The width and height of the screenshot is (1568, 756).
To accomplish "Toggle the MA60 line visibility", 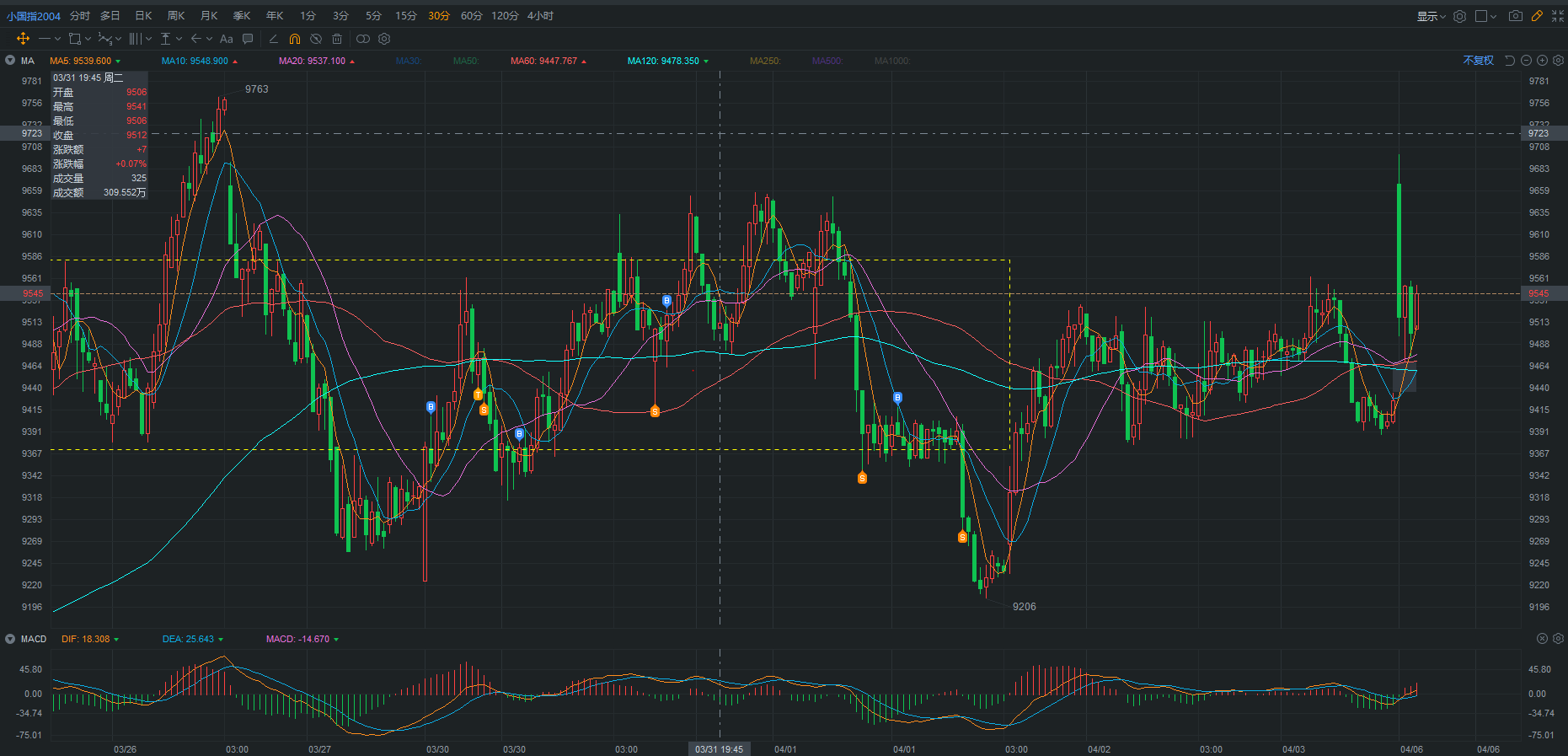I will 549,61.
